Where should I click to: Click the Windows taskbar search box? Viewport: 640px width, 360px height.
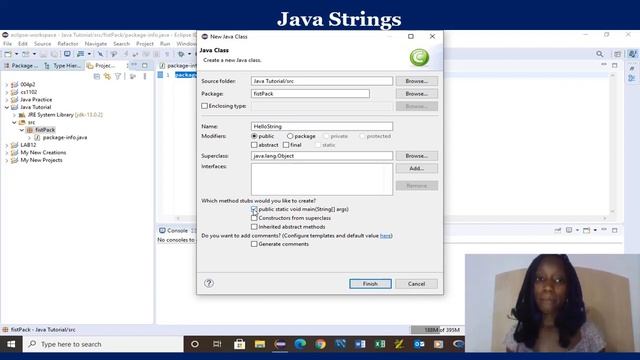tap(103, 344)
